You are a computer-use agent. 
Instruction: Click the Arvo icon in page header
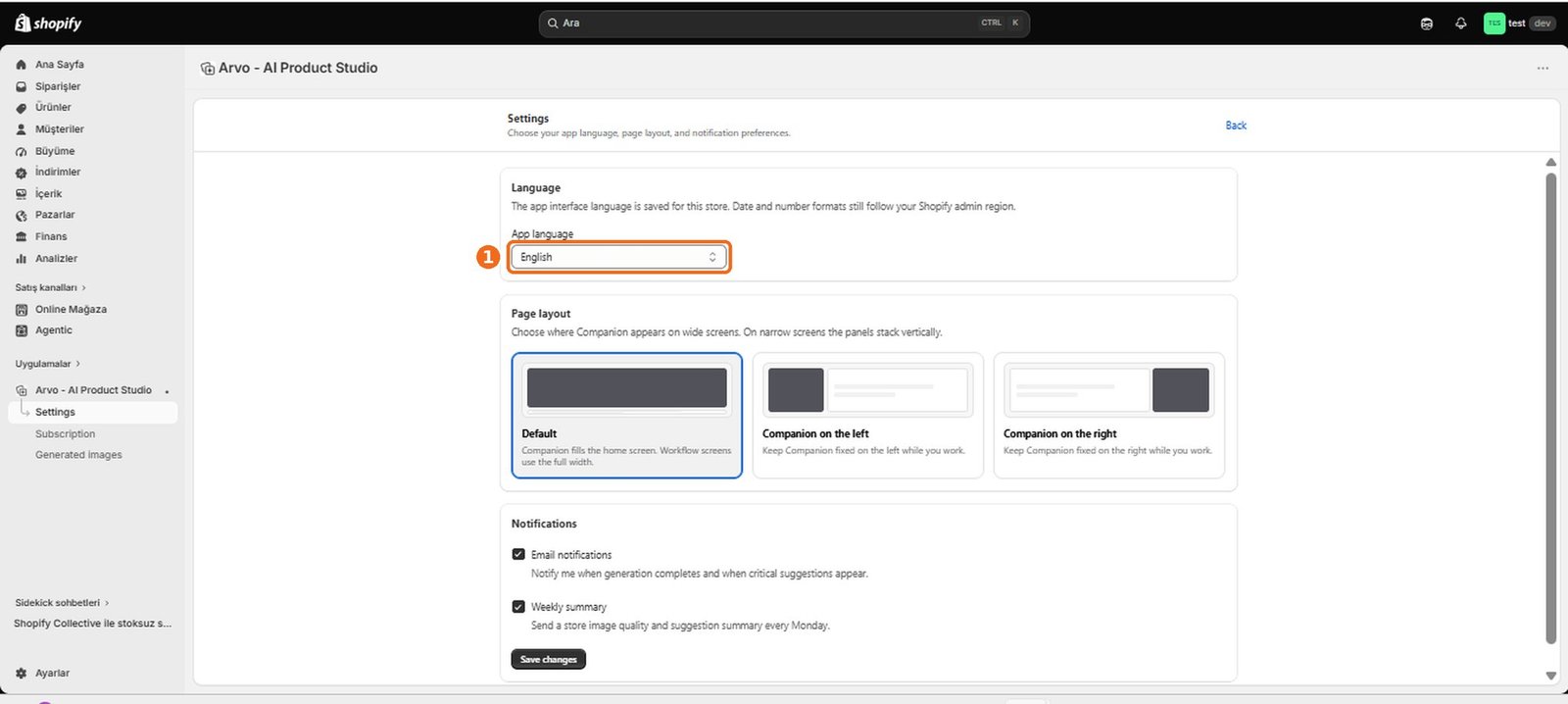[x=208, y=69]
